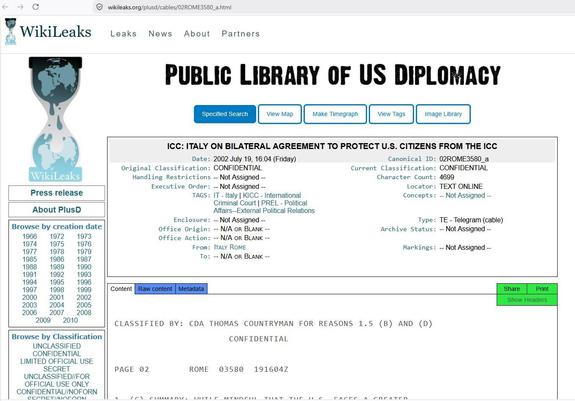
Task: Click Public Library of US Diplomacy heading
Action: pyautogui.click(x=333, y=75)
